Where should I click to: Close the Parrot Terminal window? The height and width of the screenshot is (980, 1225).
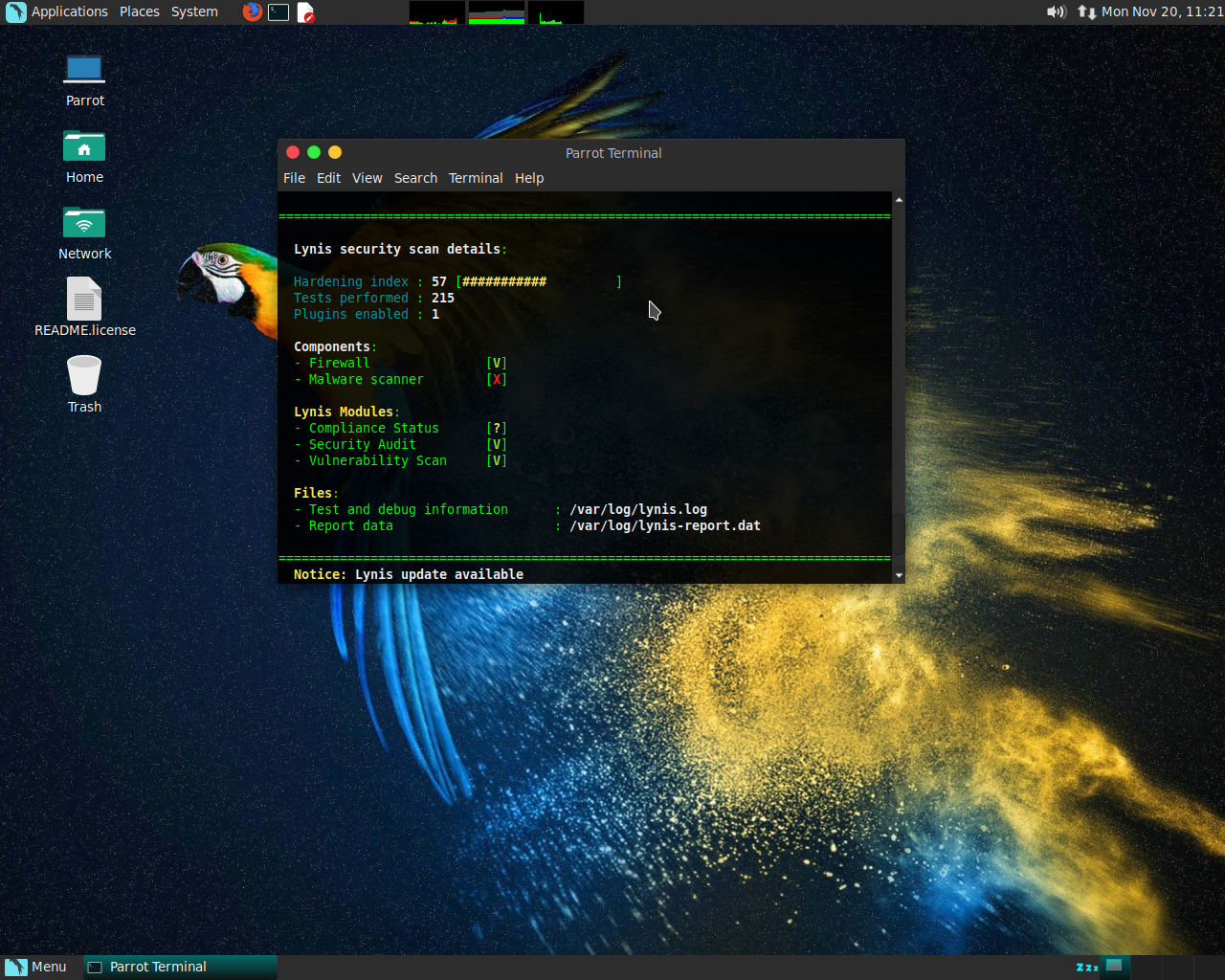click(x=293, y=152)
